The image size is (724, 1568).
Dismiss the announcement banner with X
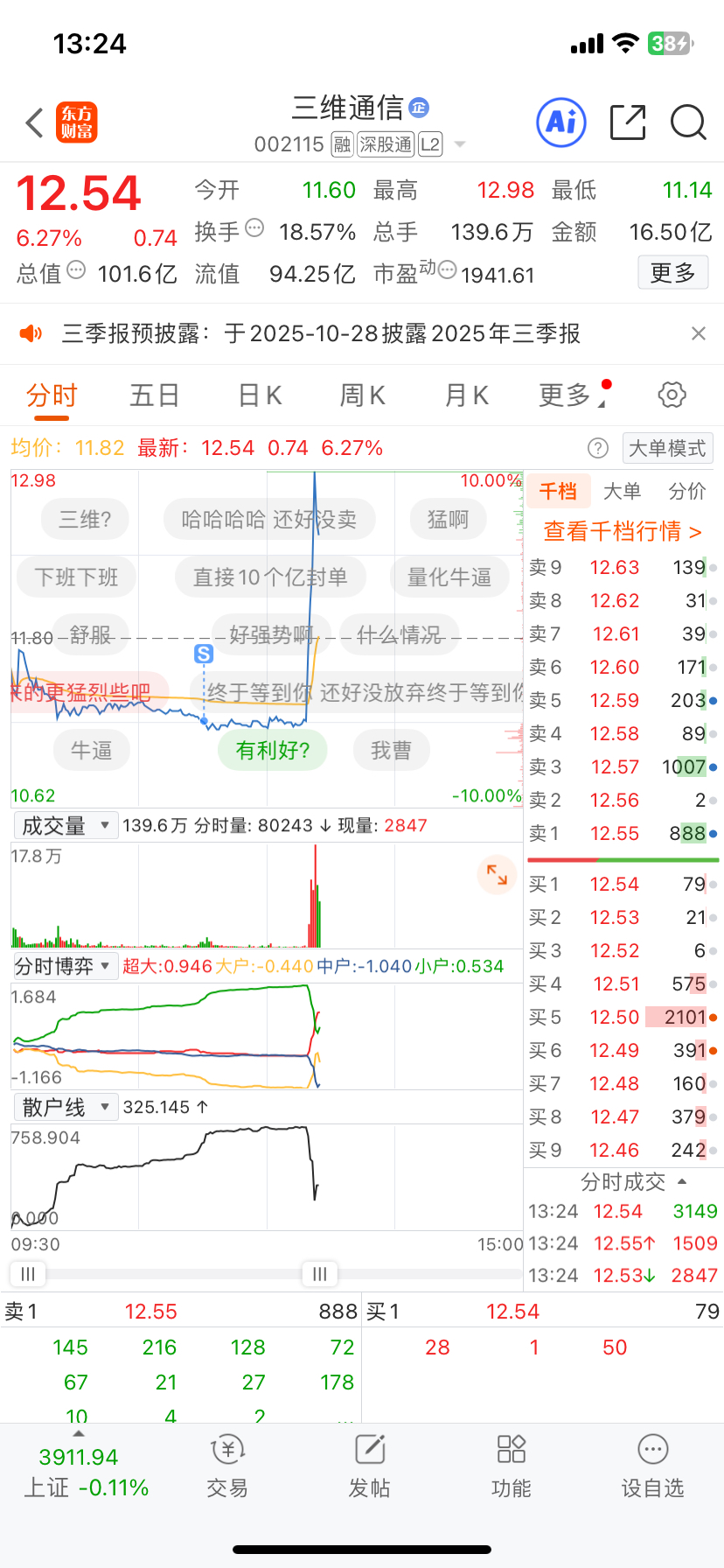(698, 333)
